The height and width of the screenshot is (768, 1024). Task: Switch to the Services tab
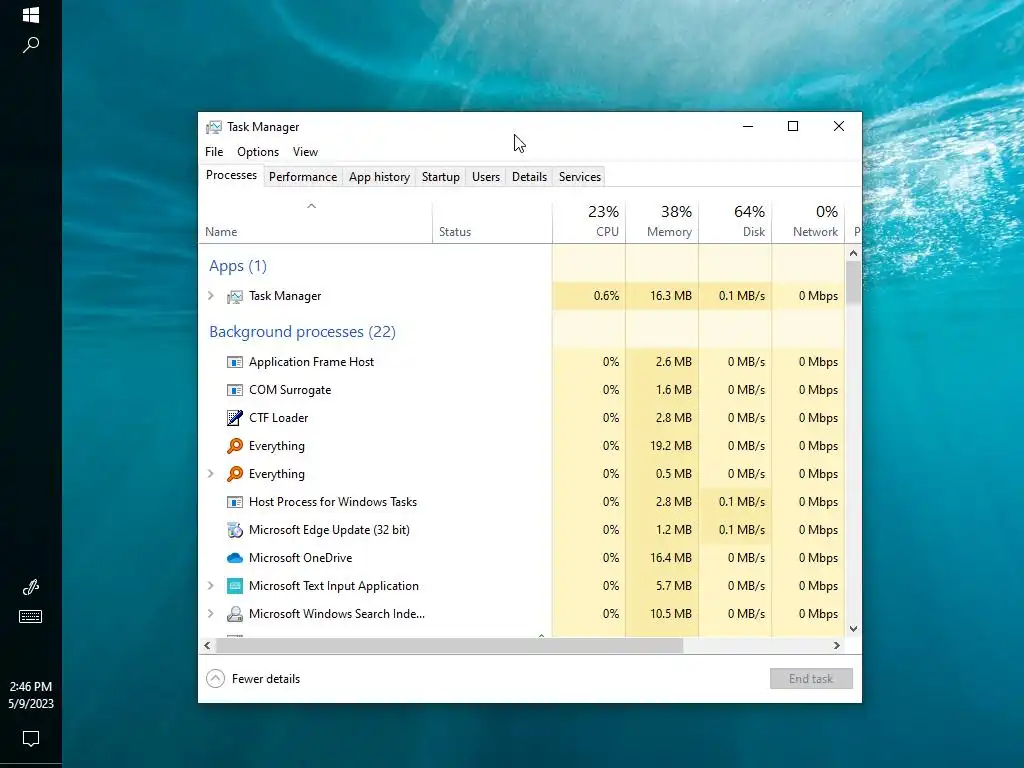coord(580,177)
